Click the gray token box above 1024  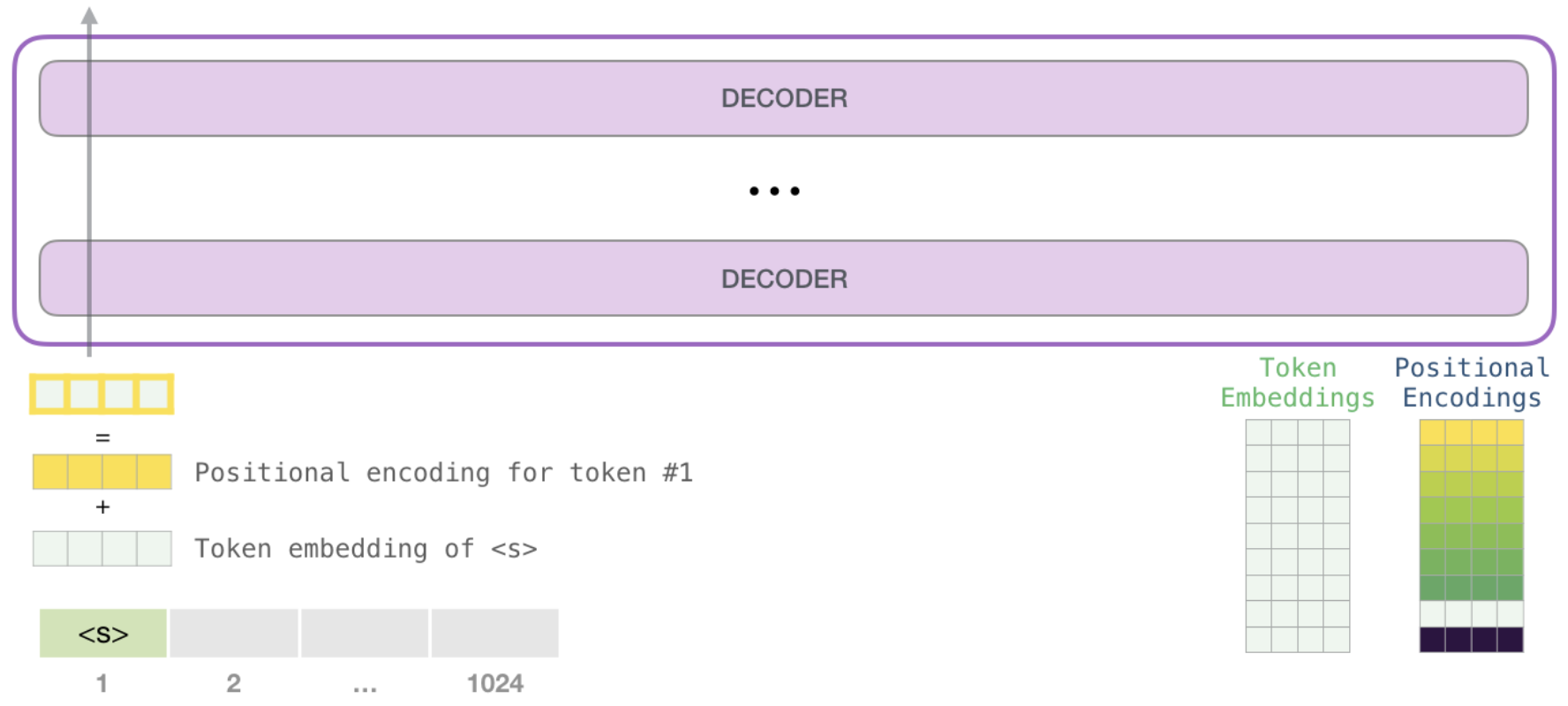point(495,634)
